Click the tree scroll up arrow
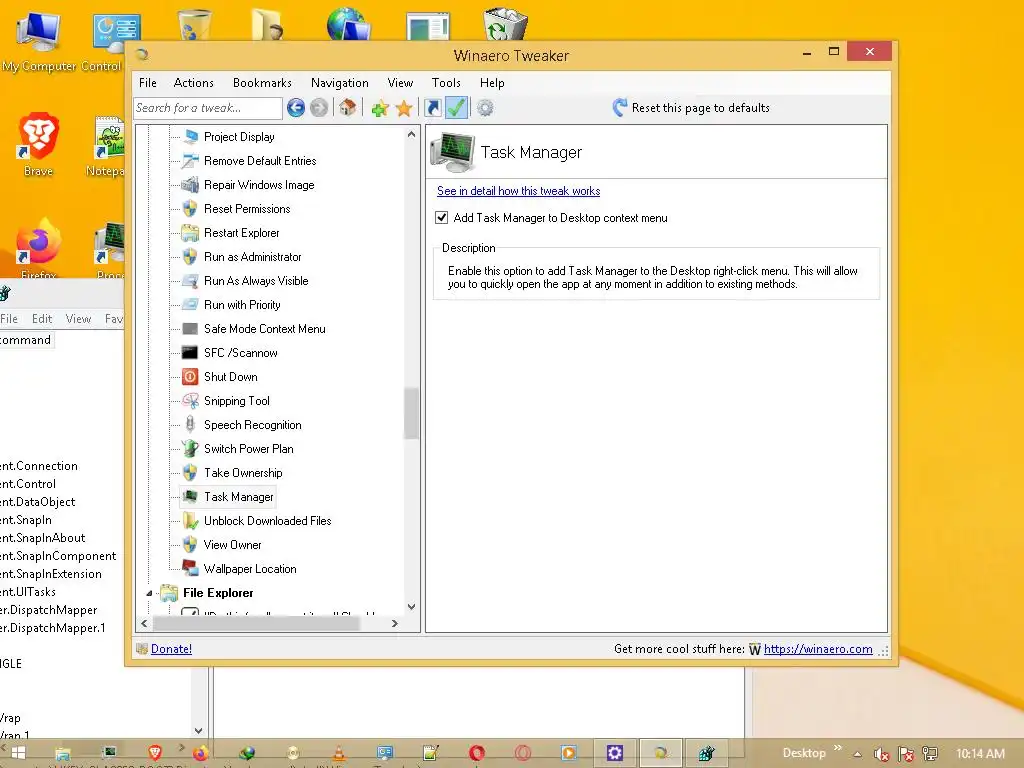The image size is (1024, 768). pyautogui.click(x=411, y=135)
